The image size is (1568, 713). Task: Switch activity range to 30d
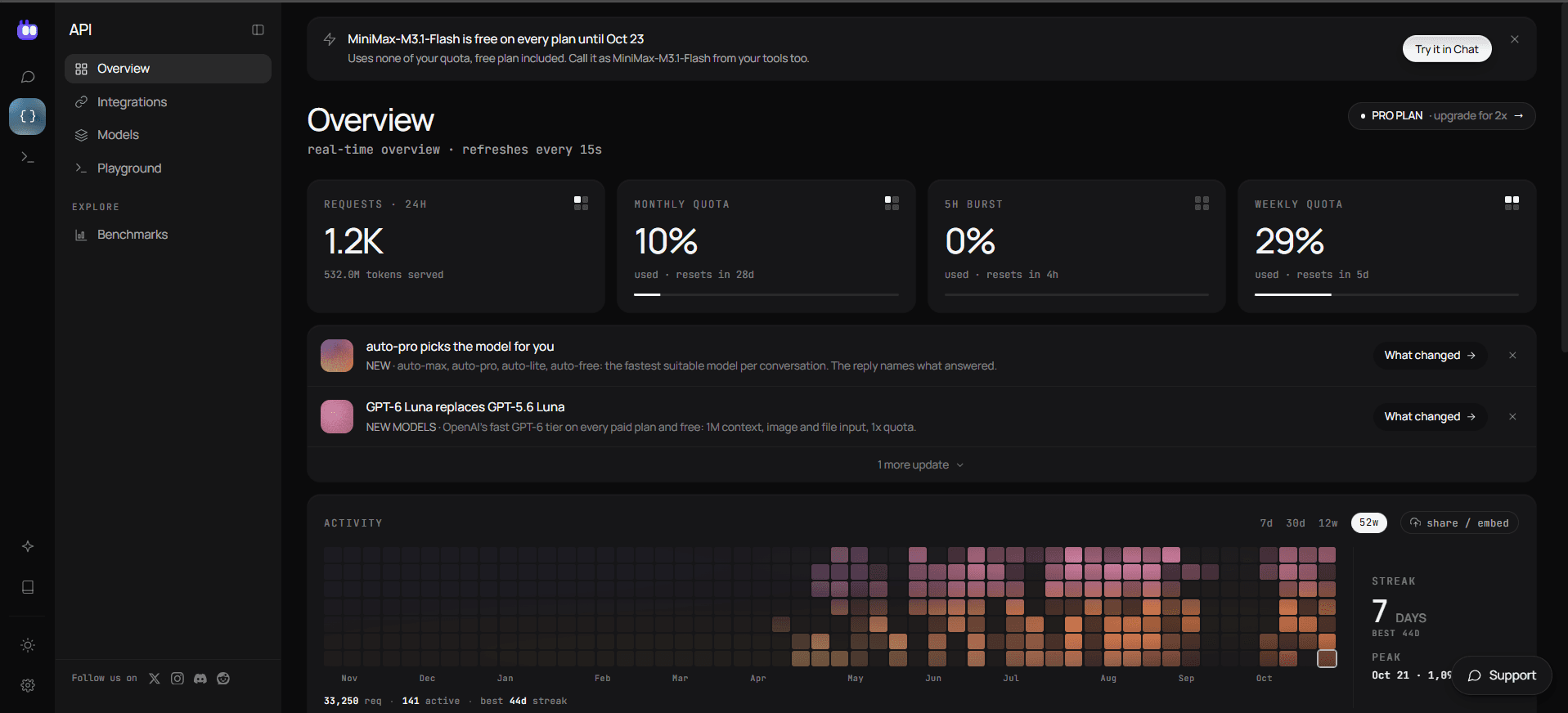pyautogui.click(x=1296, y=523)
